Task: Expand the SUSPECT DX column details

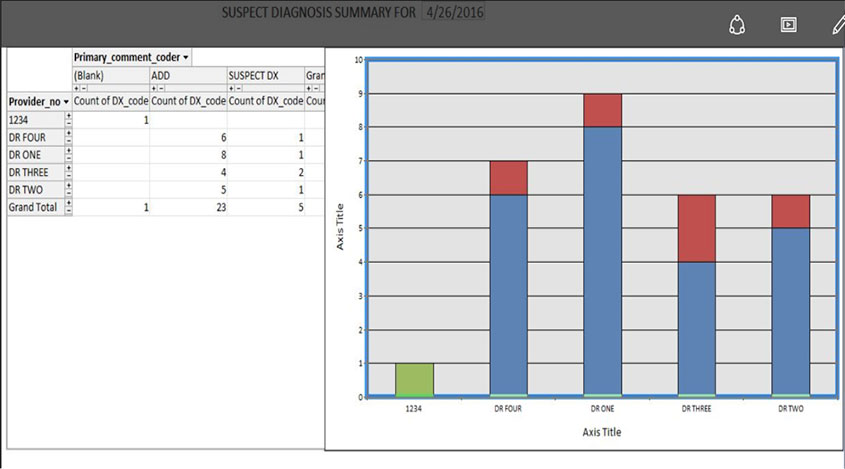Action: coord(231,89)
